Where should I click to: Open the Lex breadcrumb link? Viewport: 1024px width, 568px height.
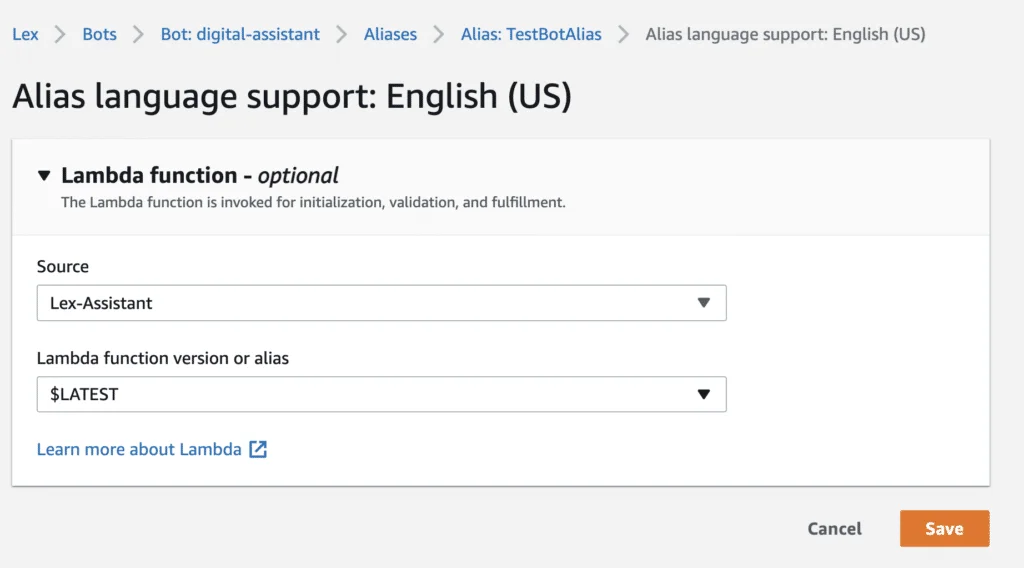25,34
